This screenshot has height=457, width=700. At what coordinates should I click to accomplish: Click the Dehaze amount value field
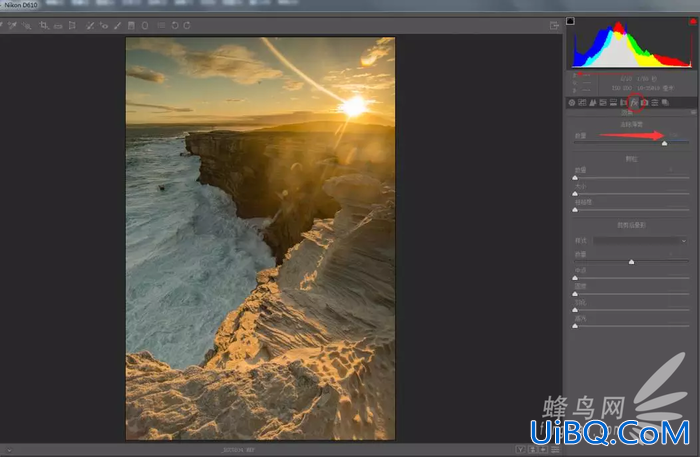[674, 135]
